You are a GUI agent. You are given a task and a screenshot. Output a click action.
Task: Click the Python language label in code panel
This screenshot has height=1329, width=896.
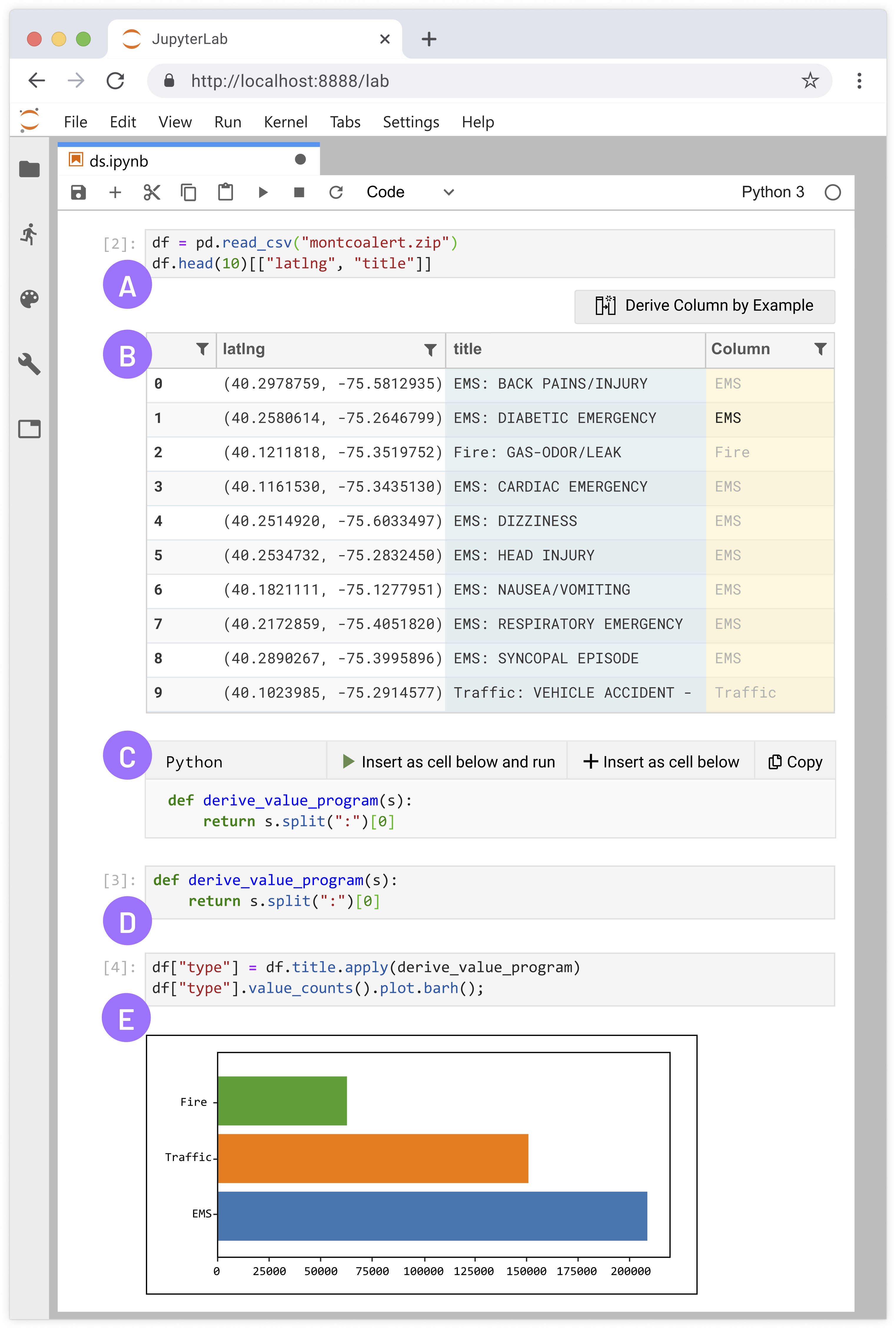[194, 762]
